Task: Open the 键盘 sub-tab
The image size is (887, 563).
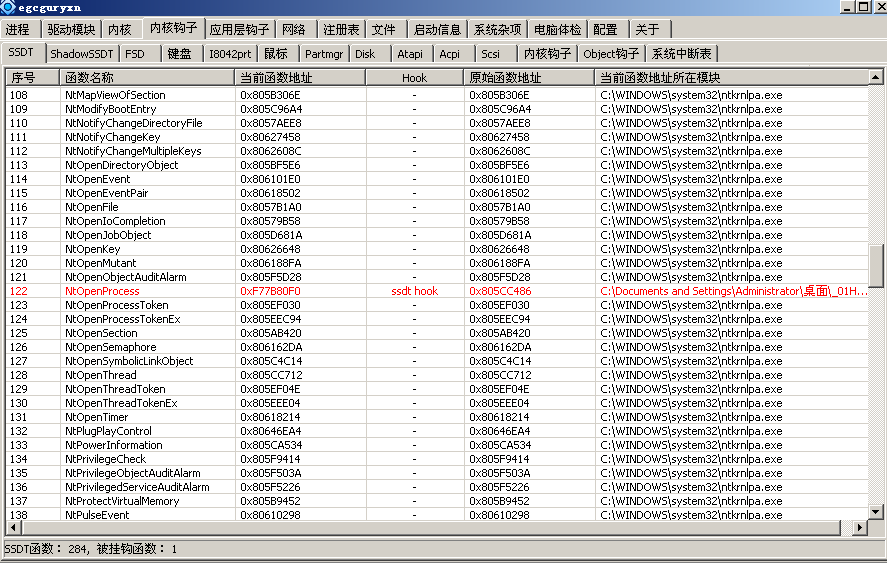Action: (179, 53)
